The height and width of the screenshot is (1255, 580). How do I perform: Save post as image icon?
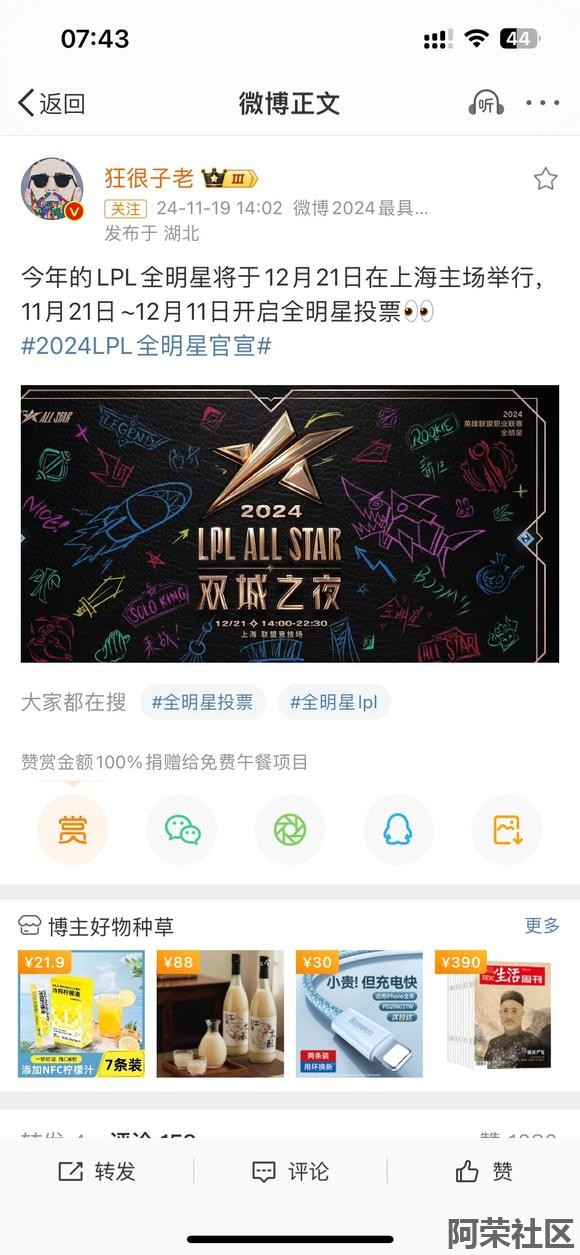[x=507, y=830]
